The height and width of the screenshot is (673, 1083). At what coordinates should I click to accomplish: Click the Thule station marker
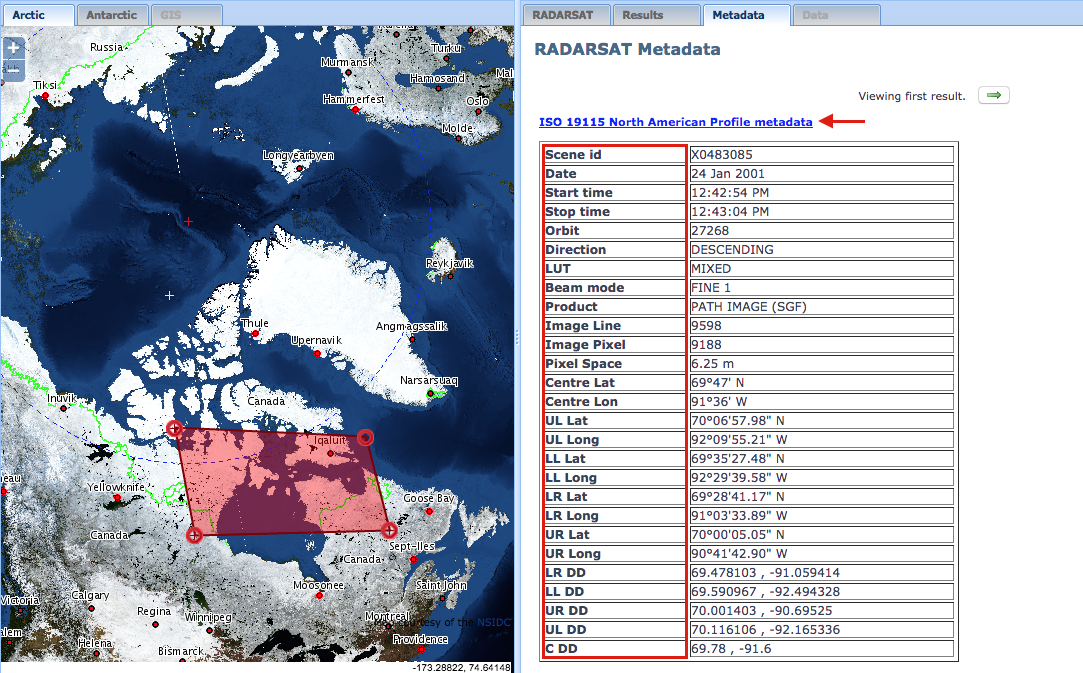click(255, 333)
